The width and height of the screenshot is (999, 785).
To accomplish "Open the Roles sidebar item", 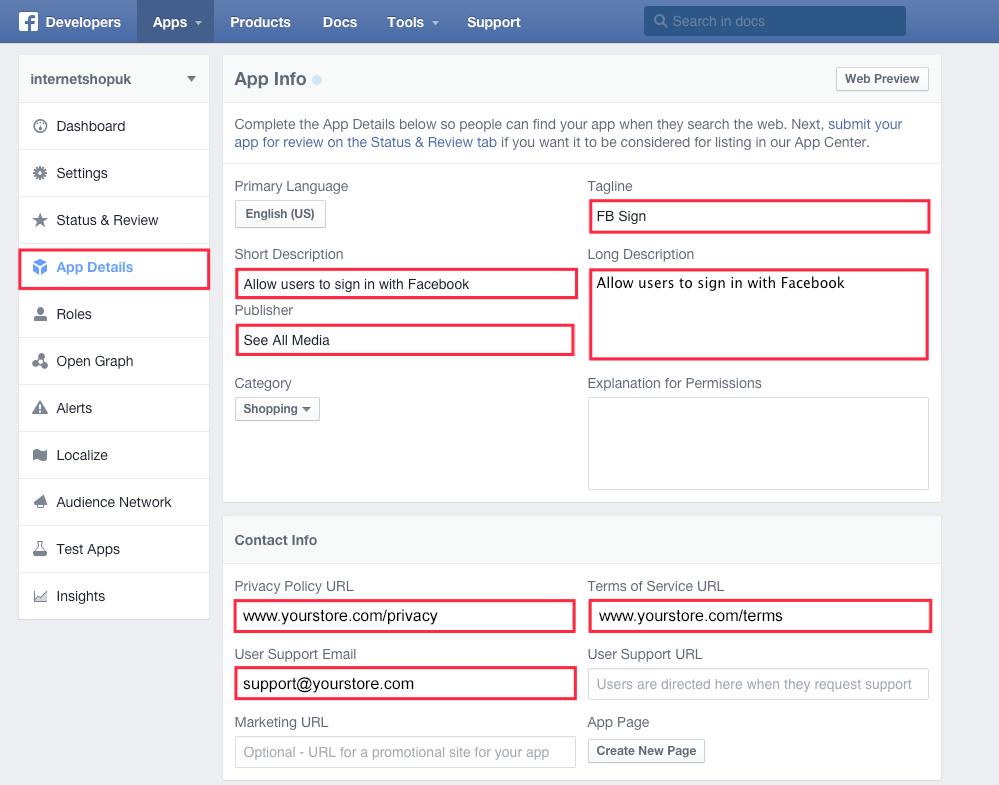I will (114, 314).
